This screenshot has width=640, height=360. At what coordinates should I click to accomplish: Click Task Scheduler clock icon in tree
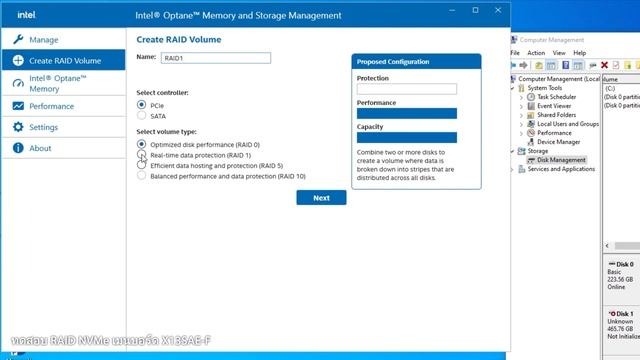[x=531, y=97]
